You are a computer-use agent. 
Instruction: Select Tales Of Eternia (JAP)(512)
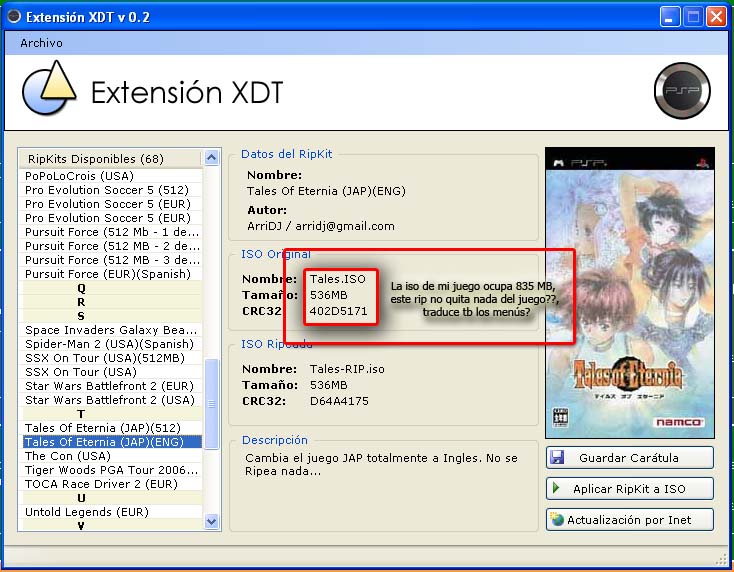coord(112,428)
